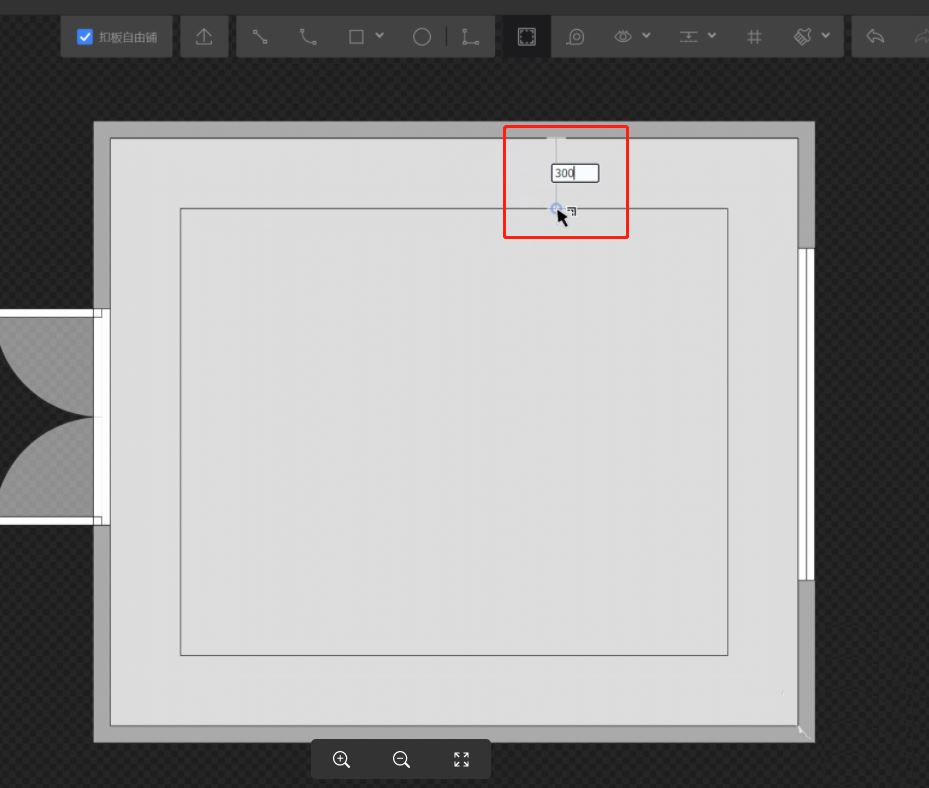Viewport: 929px width, 788px height.
Task: Open the eye visibility options dropdown
Action: pyautogui.click(x=646, y=37)
